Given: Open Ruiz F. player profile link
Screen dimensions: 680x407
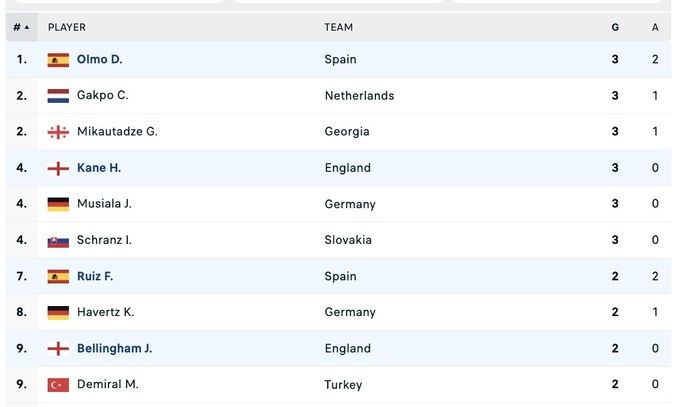Looking at the screenshot, I should [x=95, y=276].
